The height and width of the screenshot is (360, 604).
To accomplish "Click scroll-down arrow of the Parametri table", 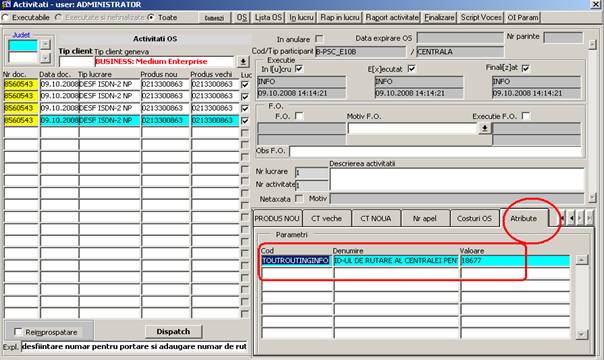I will [x=581, y=334].
